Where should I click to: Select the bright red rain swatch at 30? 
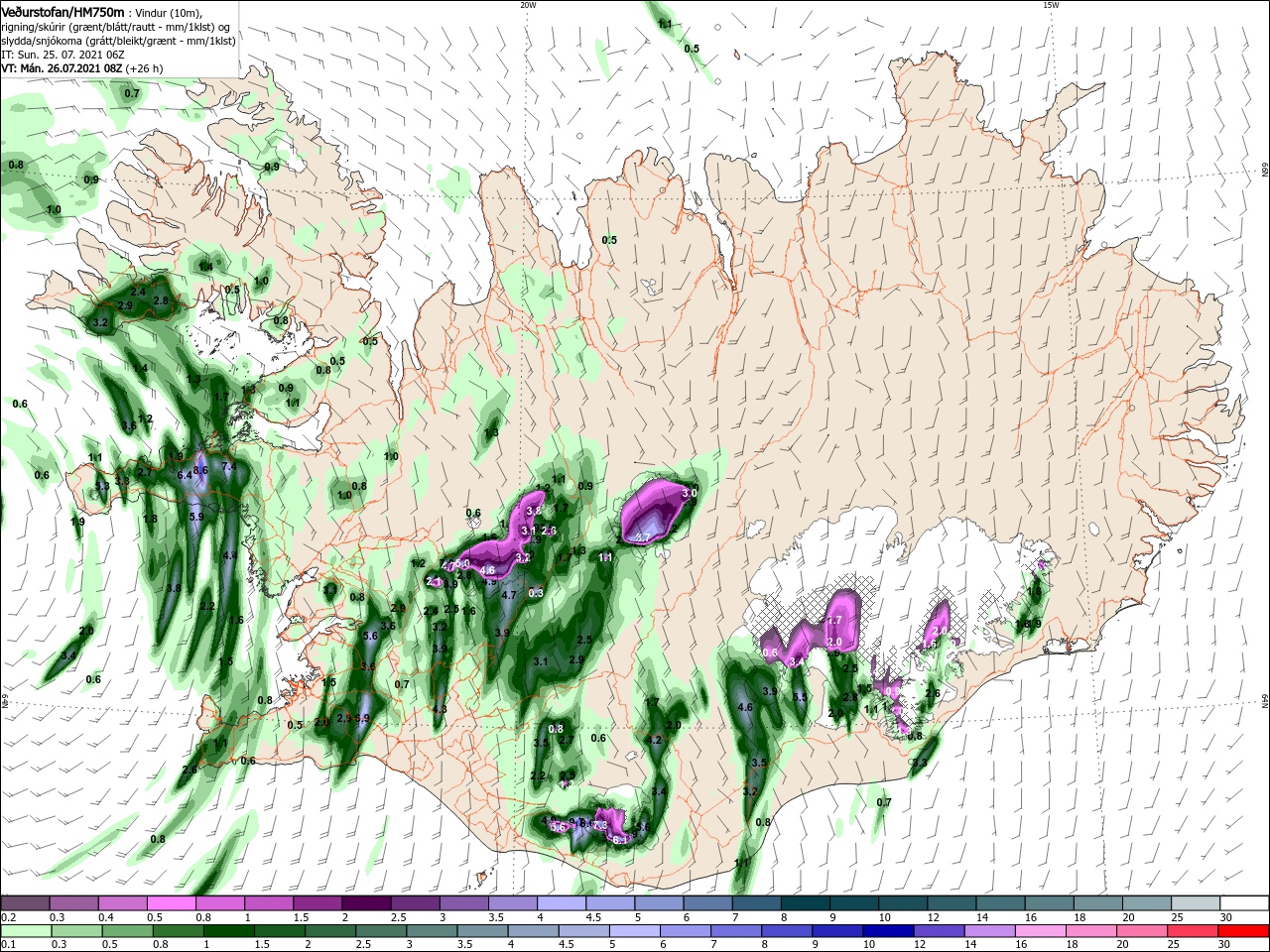[1243, 930]
